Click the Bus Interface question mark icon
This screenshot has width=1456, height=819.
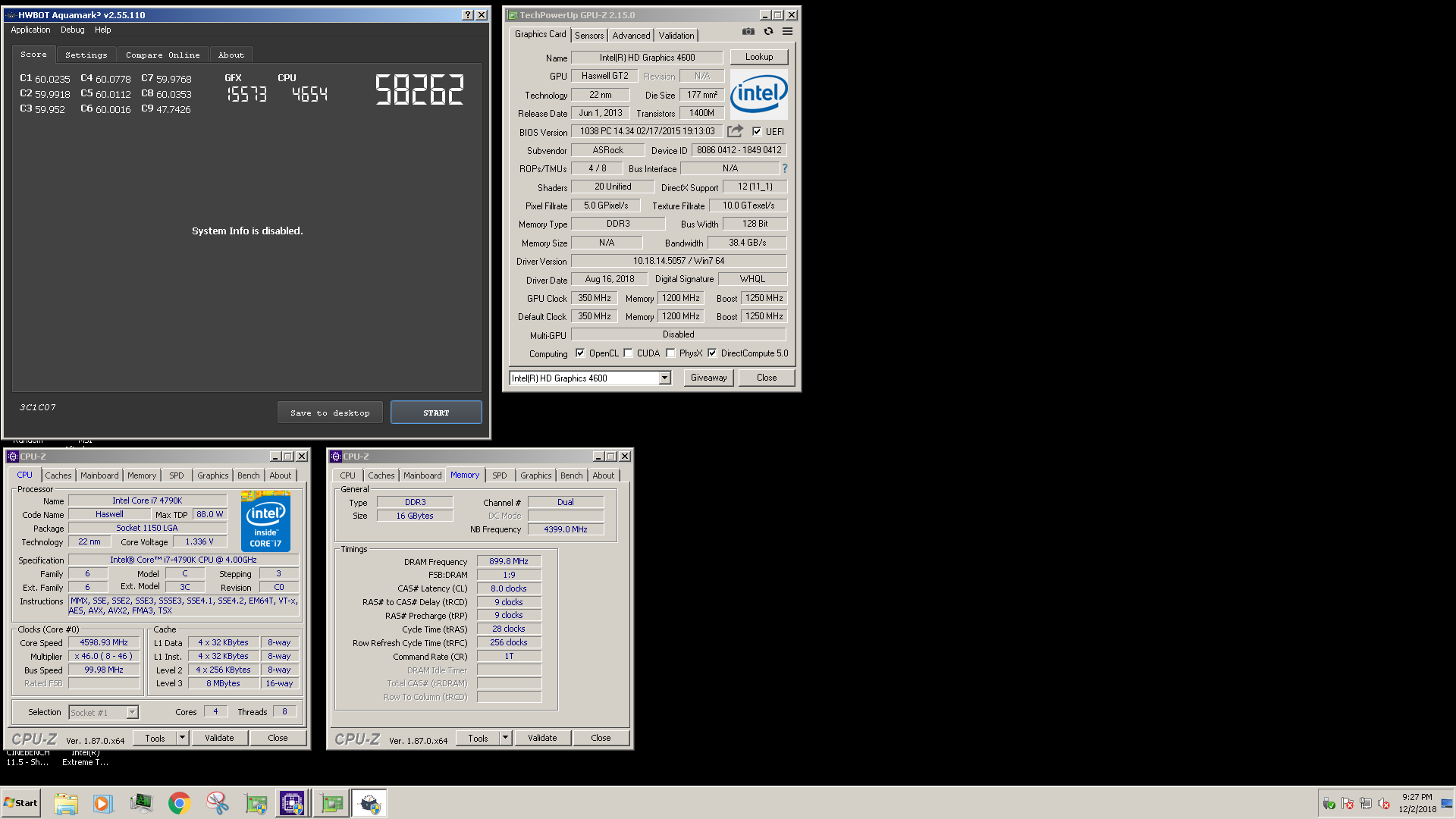click(785, 168)
